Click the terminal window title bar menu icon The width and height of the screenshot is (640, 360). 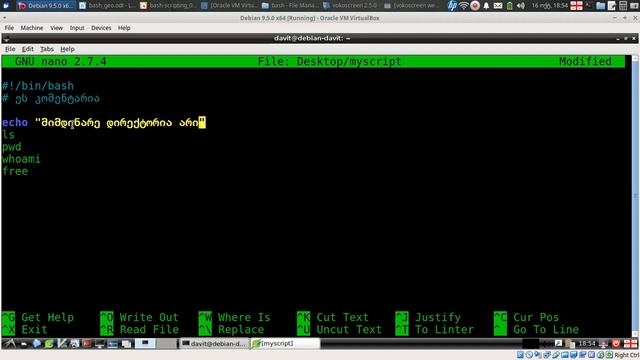click(6, 39)
